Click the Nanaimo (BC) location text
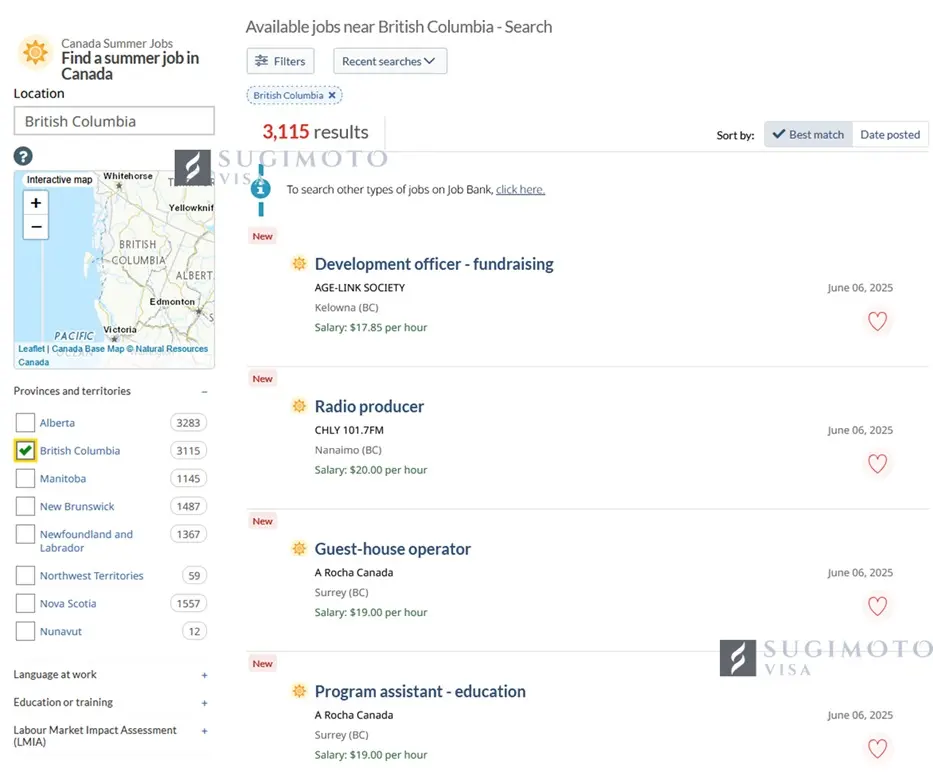The height and width of the screenshot is (780, 933). tap(348, 450)
